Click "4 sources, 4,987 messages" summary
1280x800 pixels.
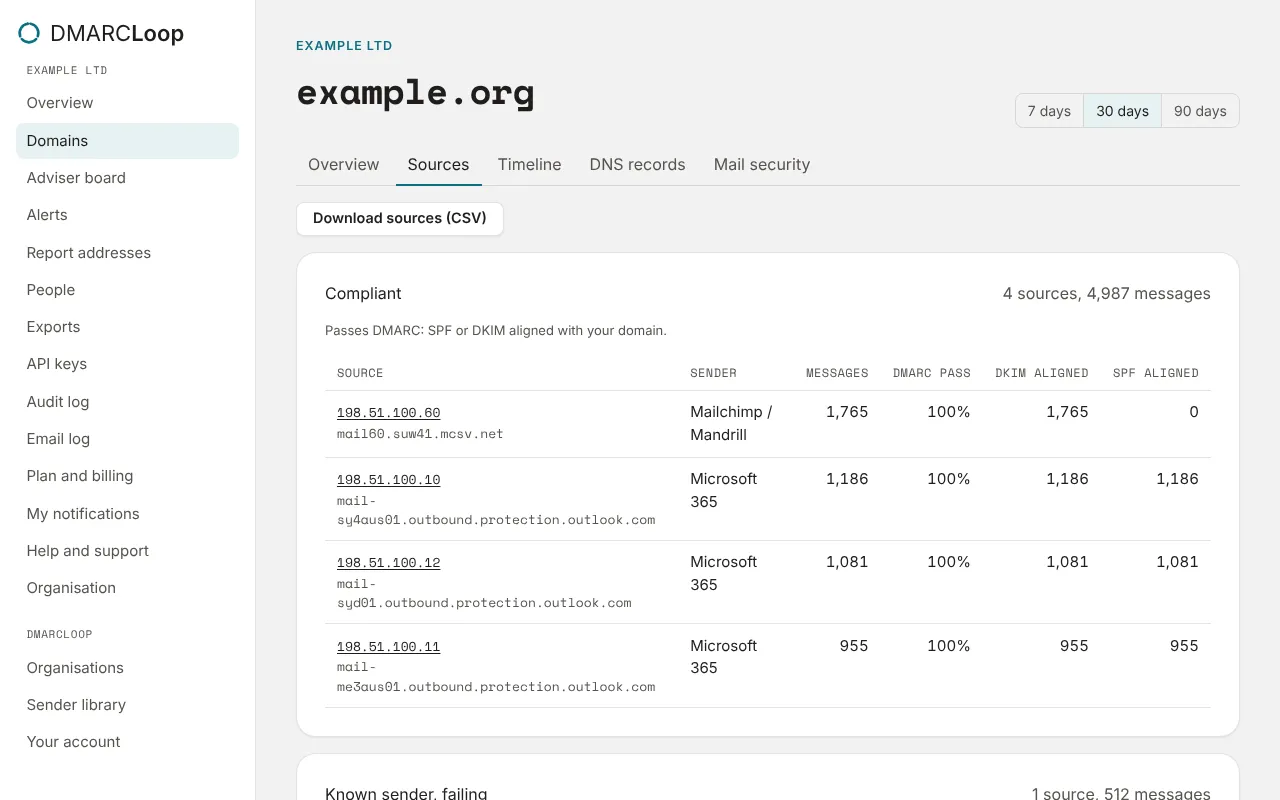pos(1107,294)
